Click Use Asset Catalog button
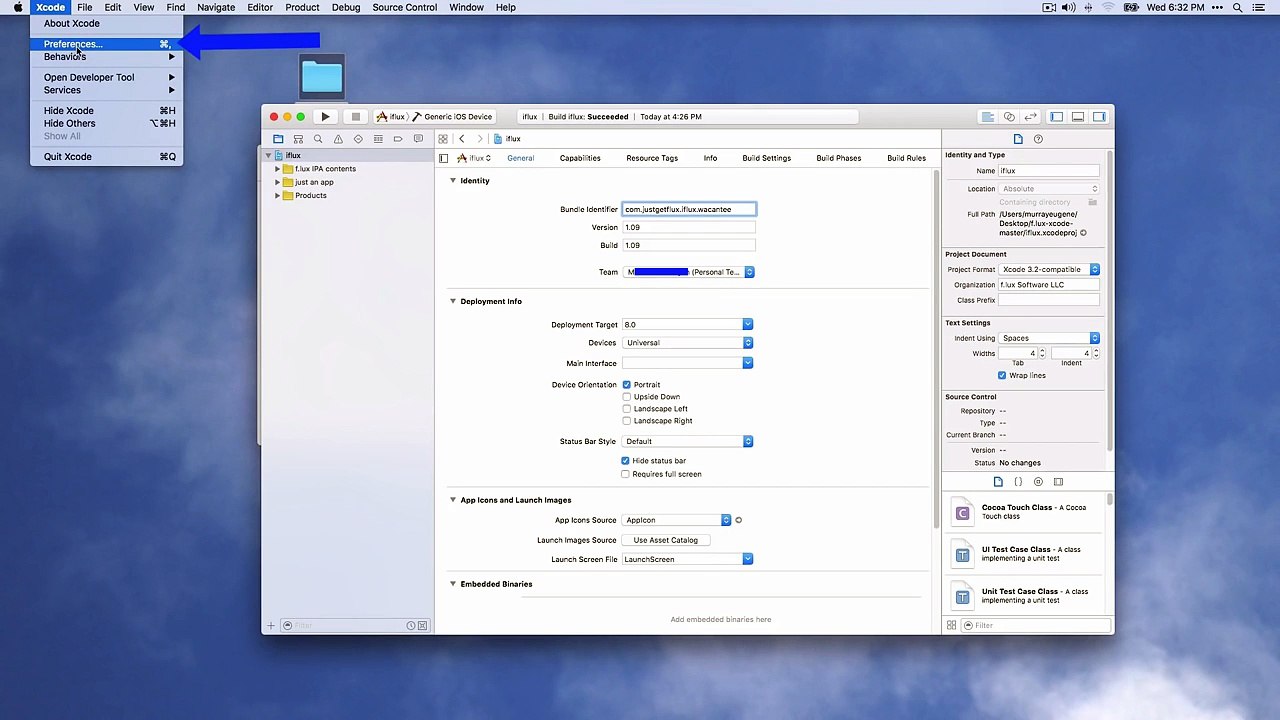Viewport: 1280px width, 720px height. [665, 540]
